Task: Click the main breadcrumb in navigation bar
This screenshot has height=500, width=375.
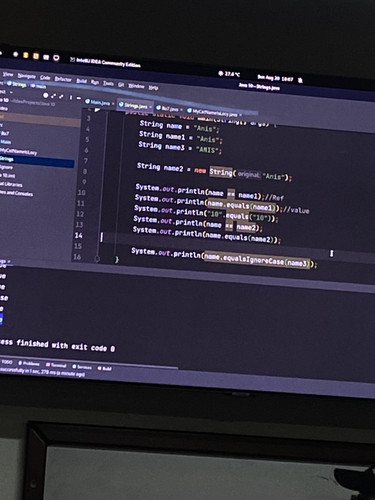Action: [39, 86]
